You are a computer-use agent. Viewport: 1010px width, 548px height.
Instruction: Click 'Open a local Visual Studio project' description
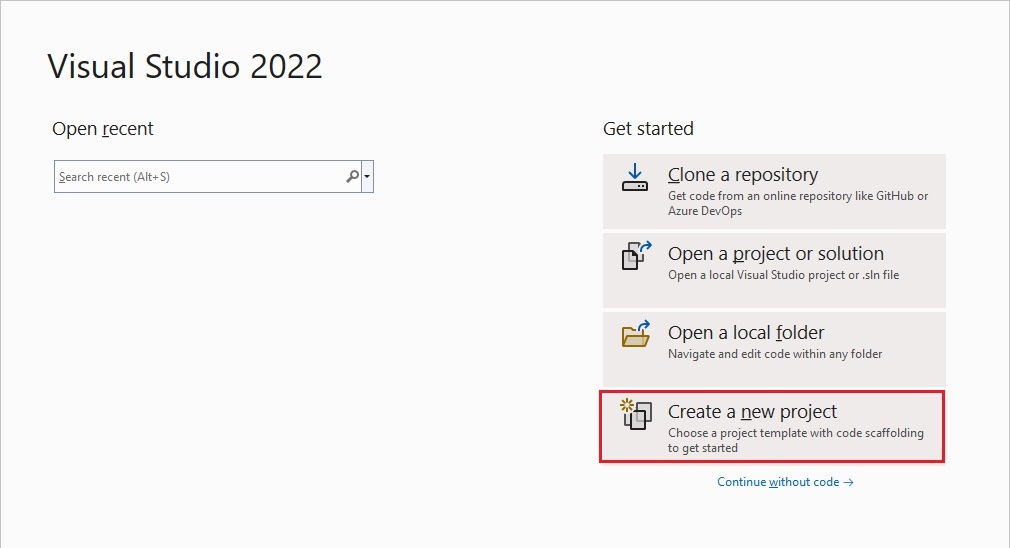[x=783, y=275]
